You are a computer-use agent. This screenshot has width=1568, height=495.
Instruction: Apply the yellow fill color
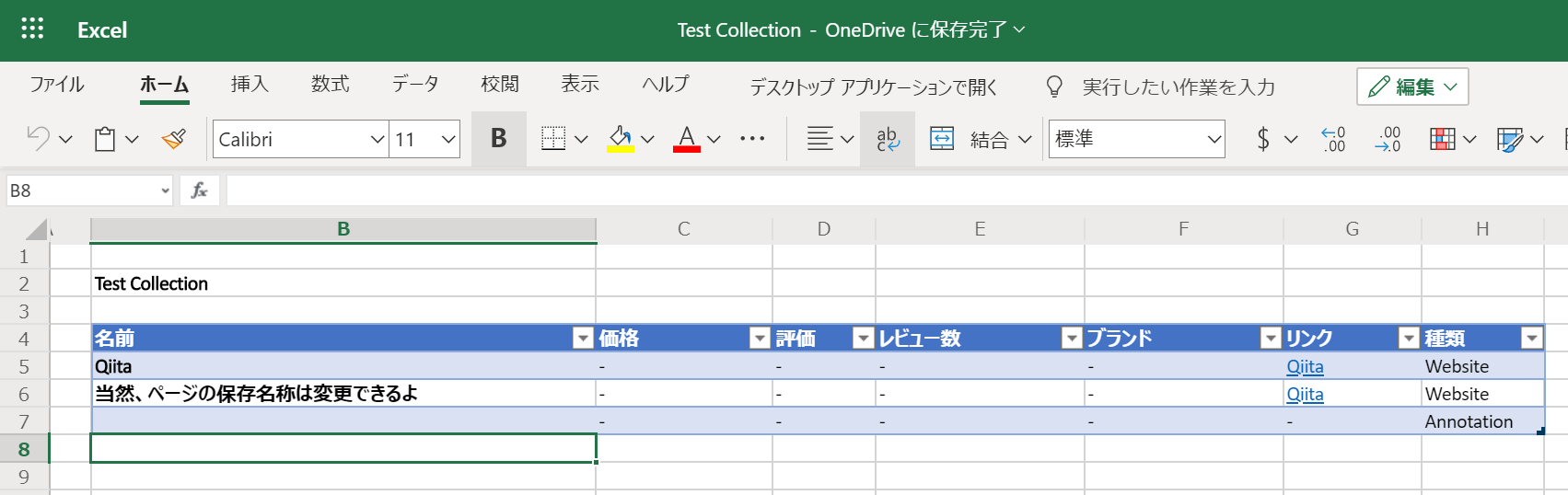[x=621, y=139]
